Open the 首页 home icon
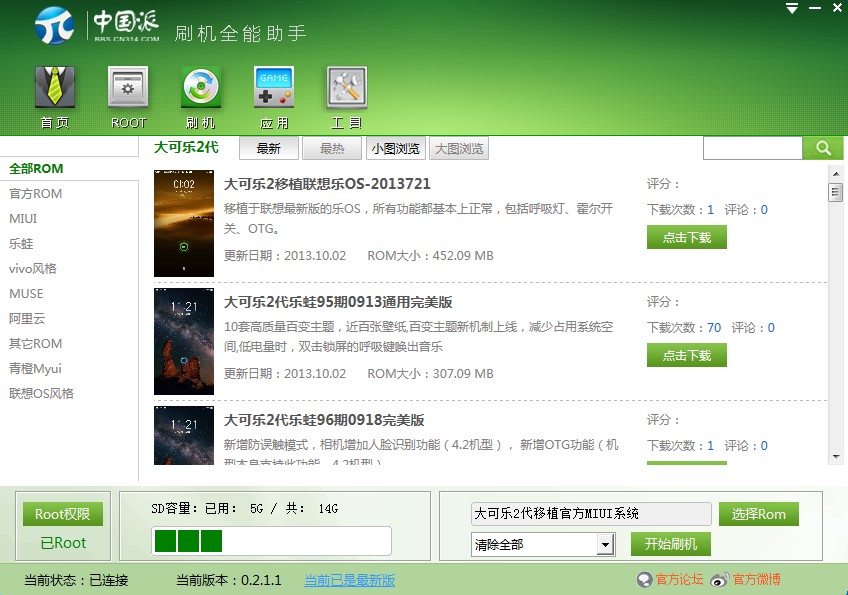The image size is (848, 595). (x=55, y=97)
